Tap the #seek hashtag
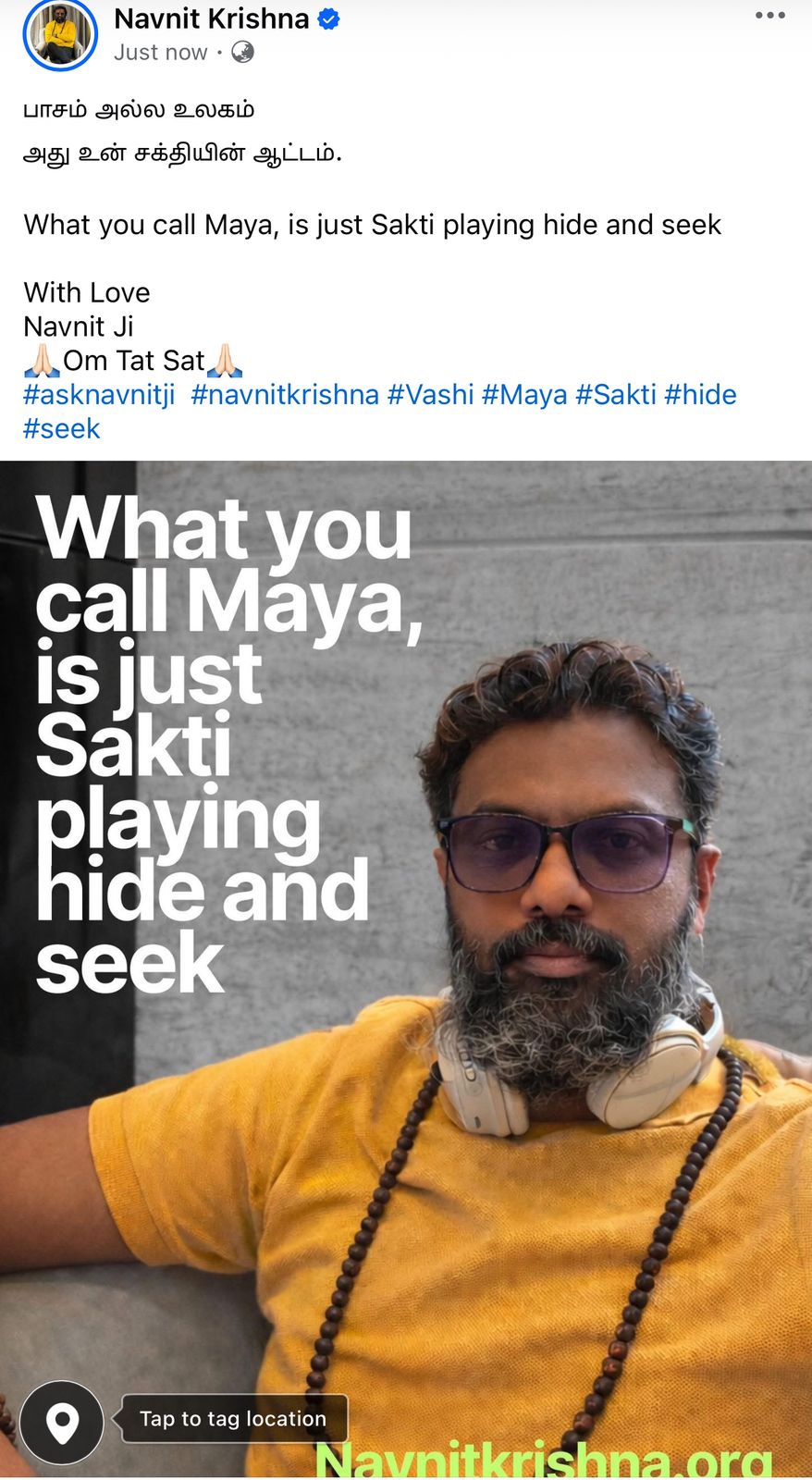The height and width of the screenshot is (1480, 812). 61,429
